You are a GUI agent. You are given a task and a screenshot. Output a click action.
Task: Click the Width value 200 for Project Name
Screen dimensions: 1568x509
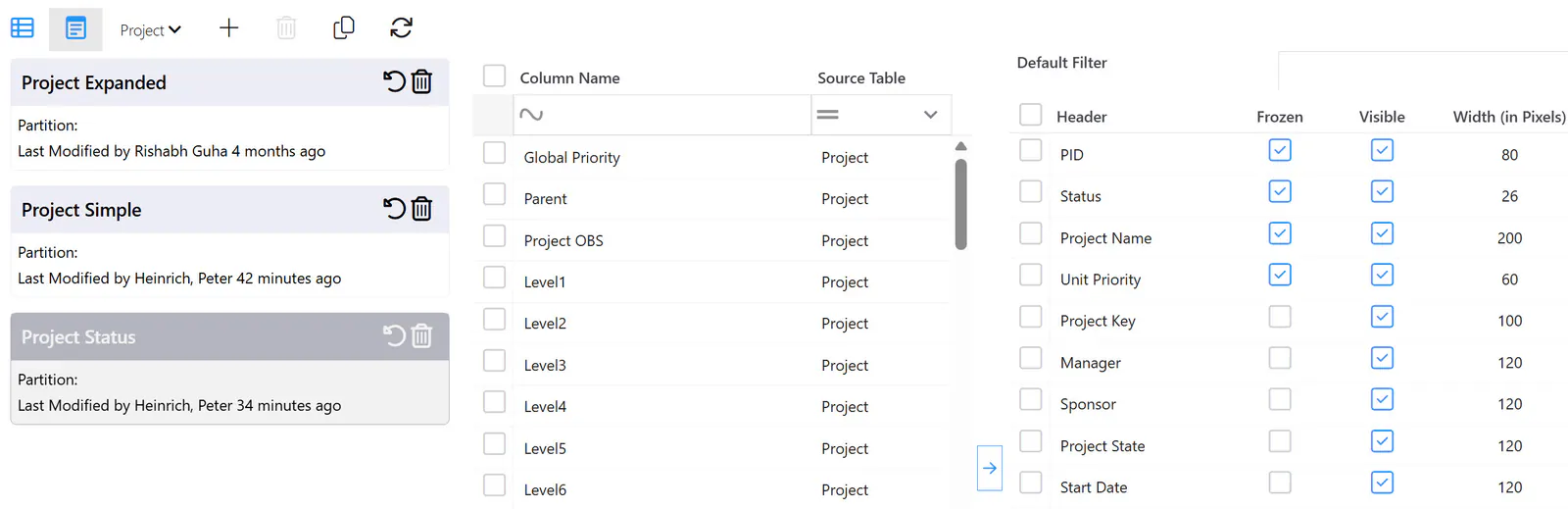click(x=1509, y=238)
